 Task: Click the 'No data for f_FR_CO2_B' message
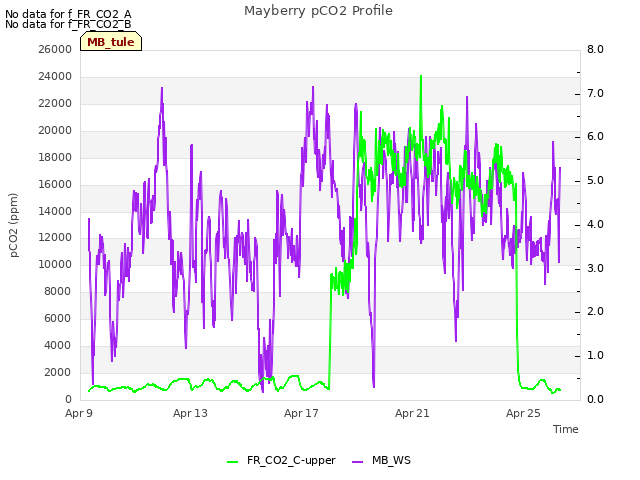coord(68,24)
